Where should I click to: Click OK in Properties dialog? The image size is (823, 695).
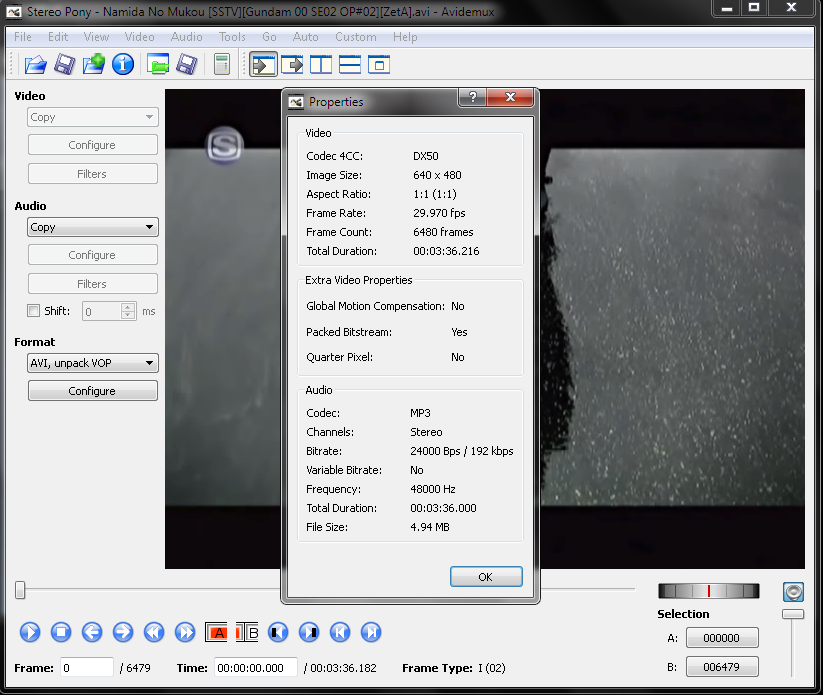click(486, 577)
